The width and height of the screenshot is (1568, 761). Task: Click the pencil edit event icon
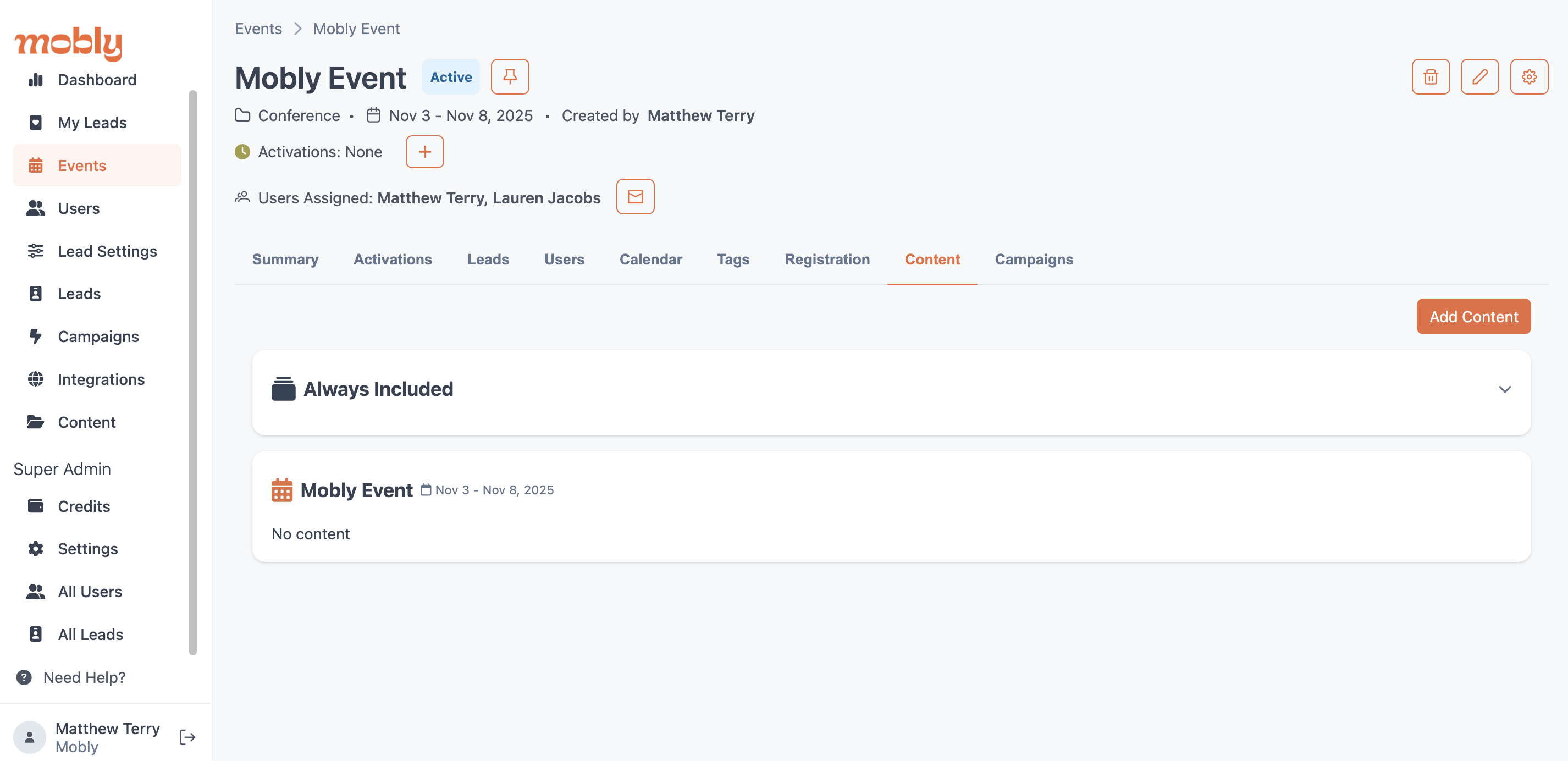[x=1479, y=77]
